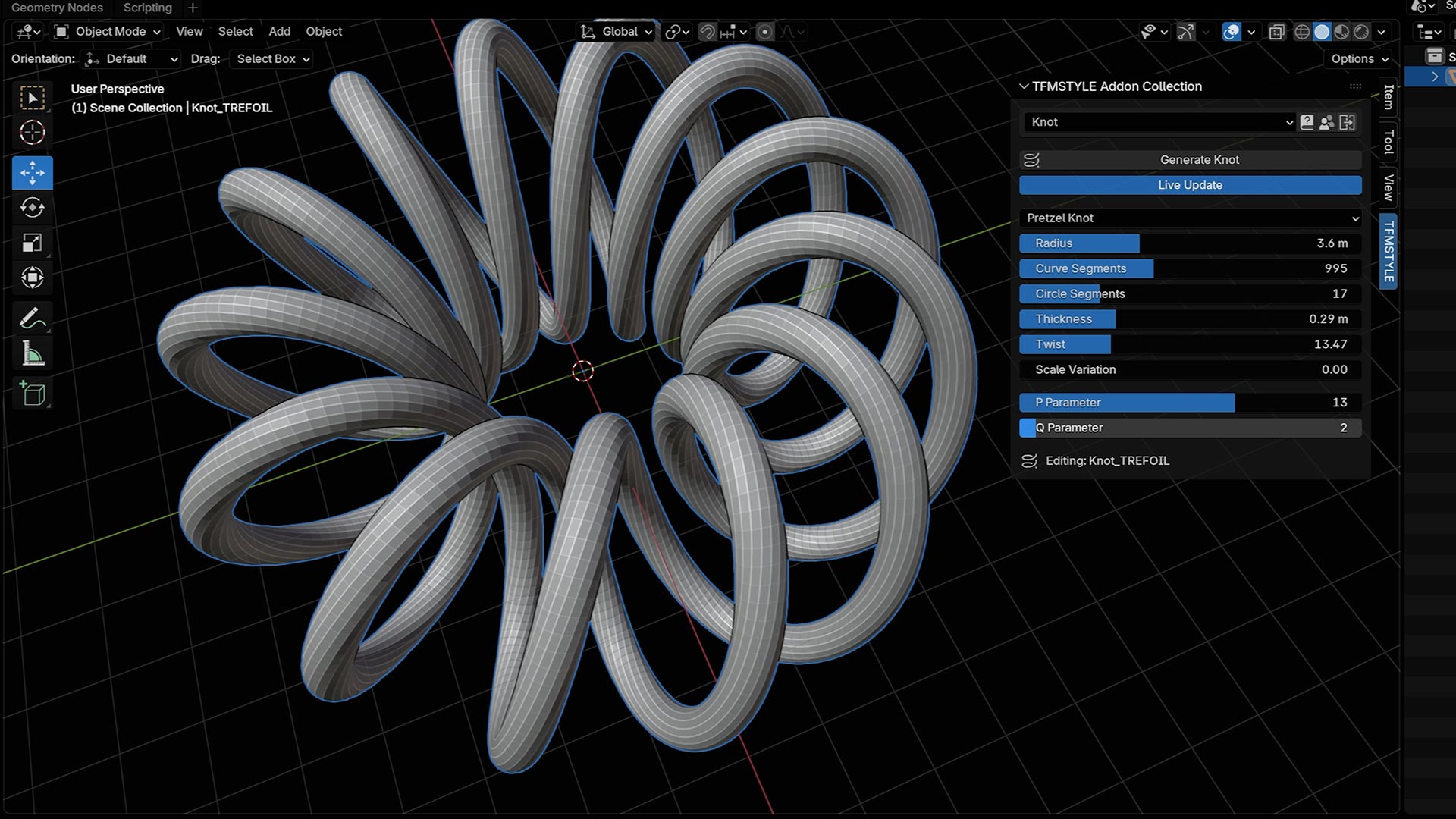The image size is (1456, 819).
Task: Toggle the Live Update button
Action: (x=1190, y=185)
